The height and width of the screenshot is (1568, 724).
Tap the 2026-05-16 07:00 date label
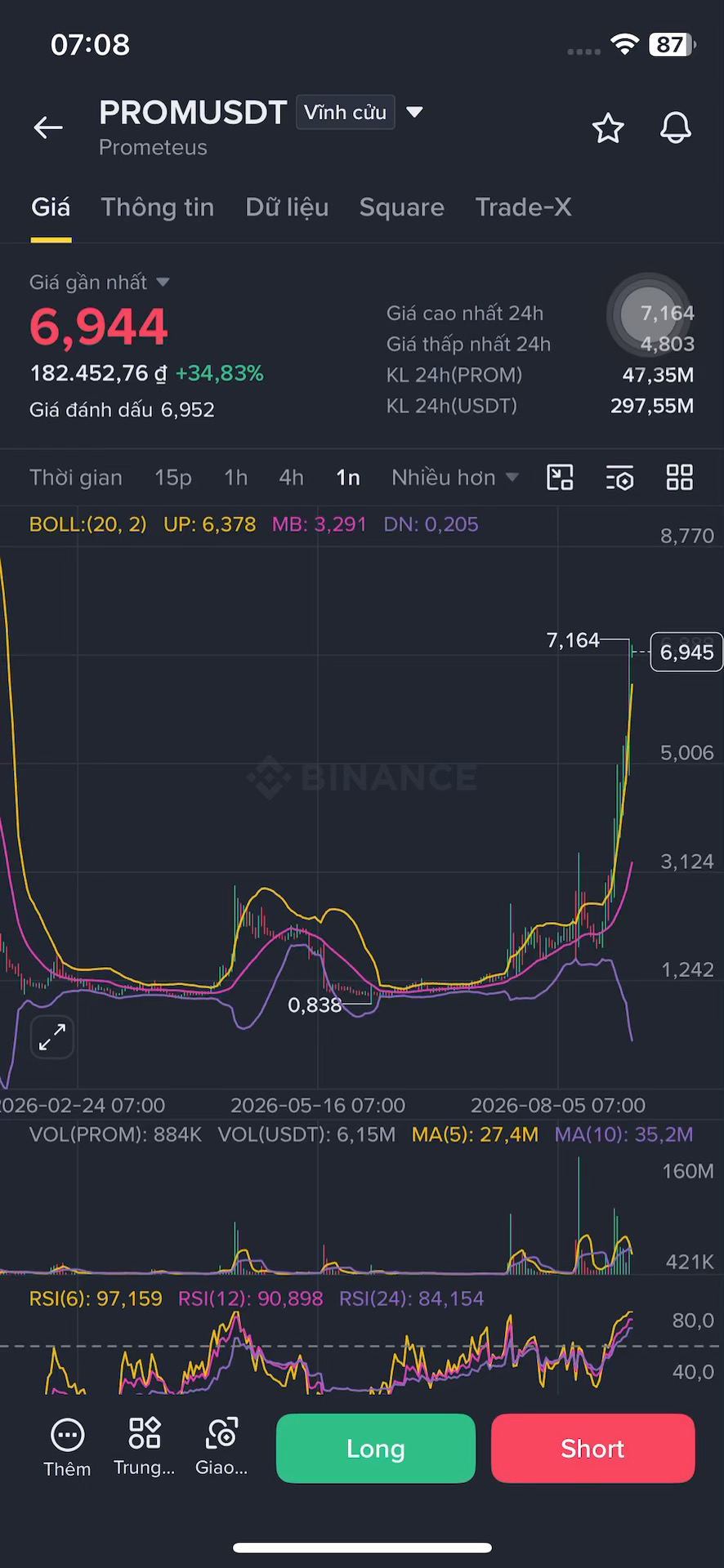point(318,1105)
